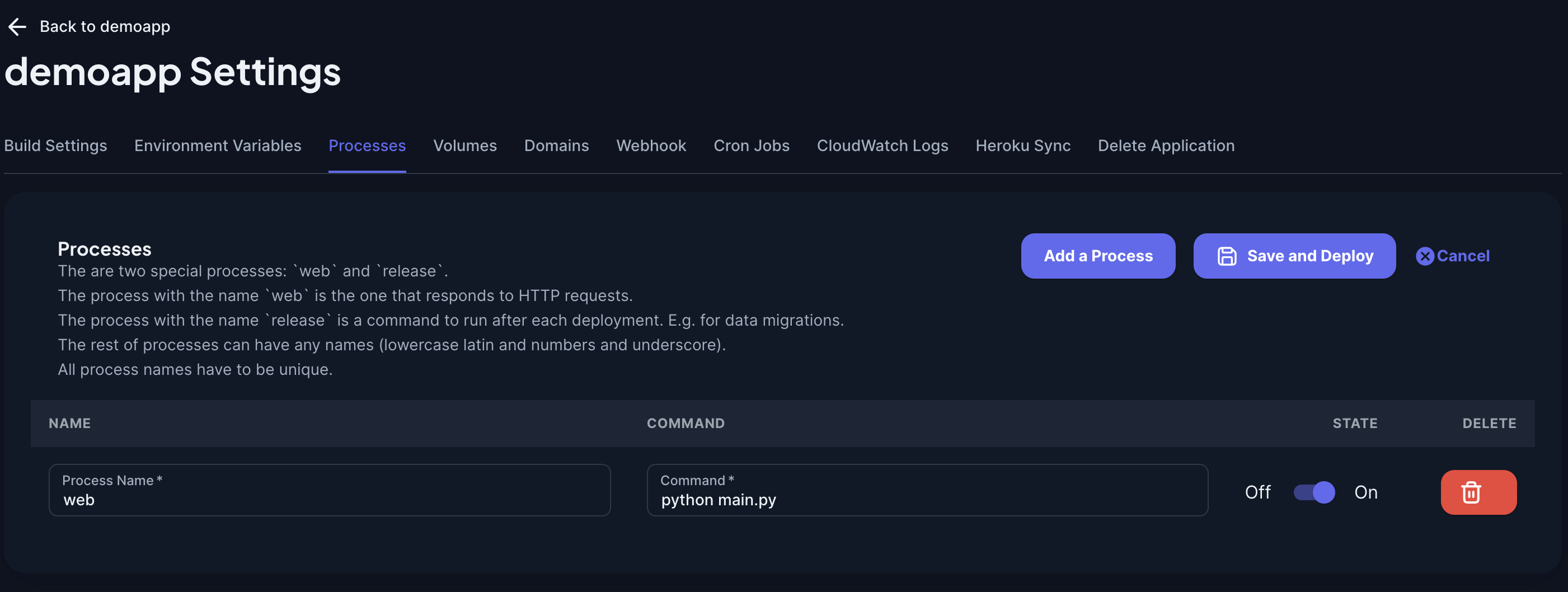Open the Volumes tab
Screen dimensions: 1568x592
pyautogui.click(x=464, y=145)
